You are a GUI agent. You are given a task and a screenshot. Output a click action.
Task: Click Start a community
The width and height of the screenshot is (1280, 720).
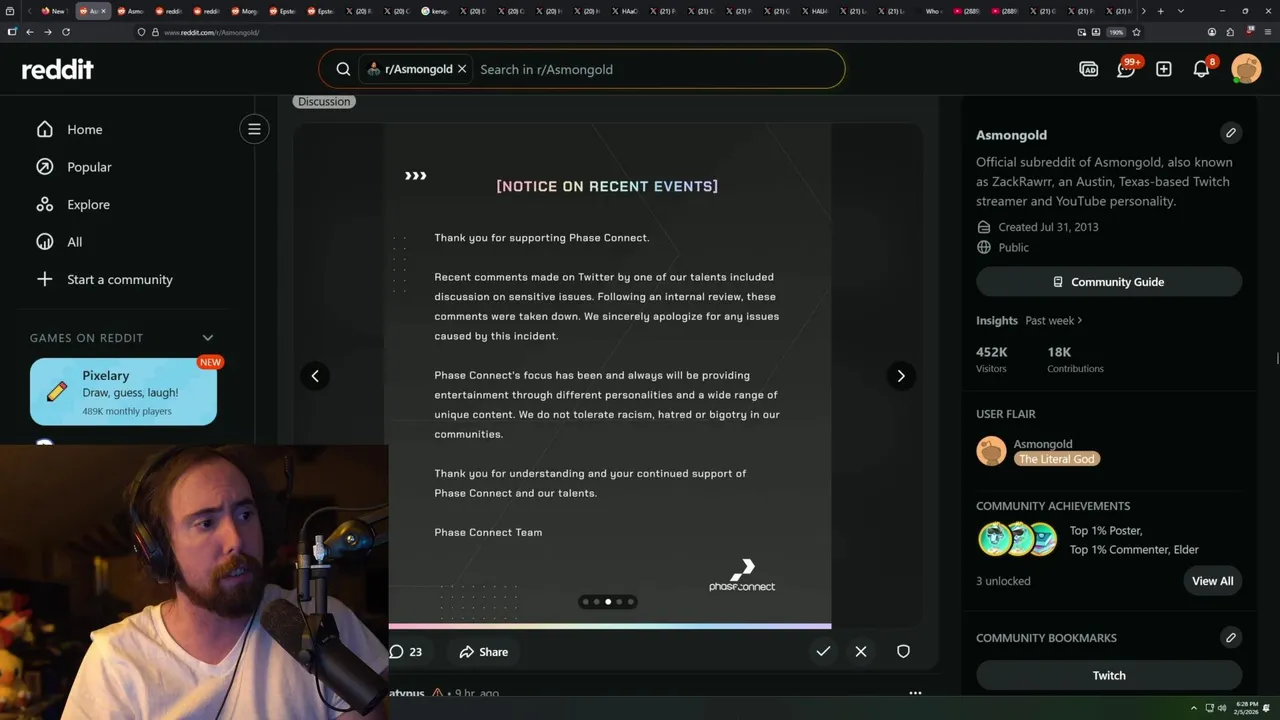point(119,279)
